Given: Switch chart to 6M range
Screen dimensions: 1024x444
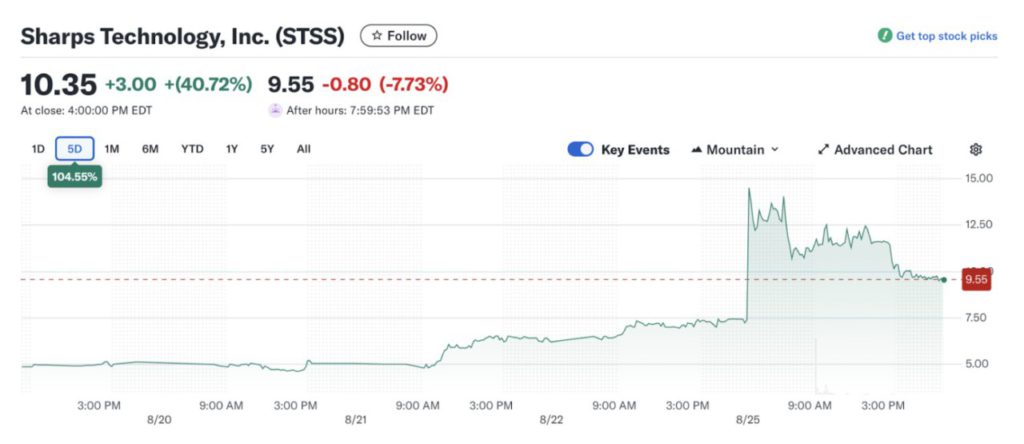Looking at the screenshot, I should pyautogui.click(x=150, y=149).
